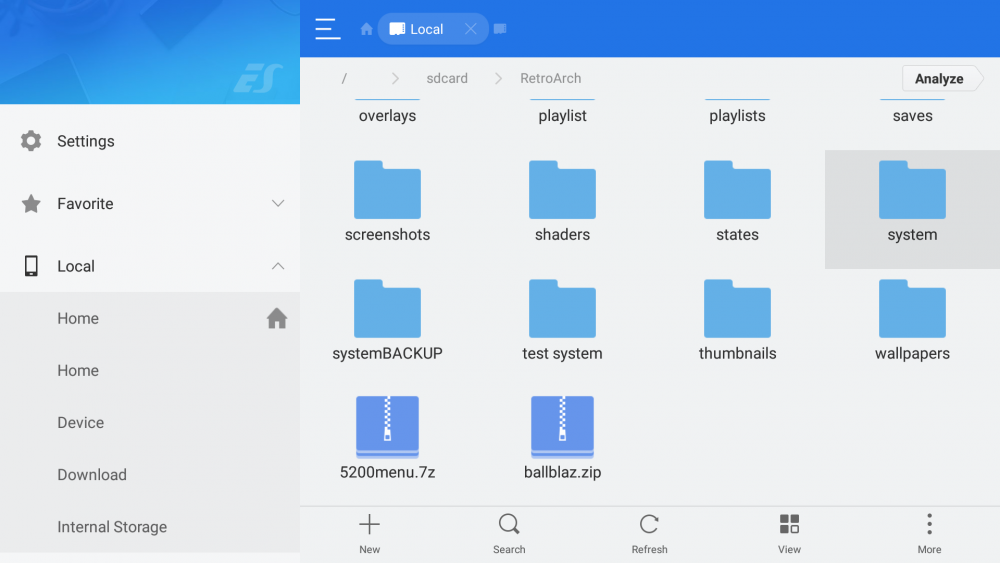Open the 5200menu.7z archive icon
The height and width of the screenshot is (563, 1000).
[x=387, y=427]
